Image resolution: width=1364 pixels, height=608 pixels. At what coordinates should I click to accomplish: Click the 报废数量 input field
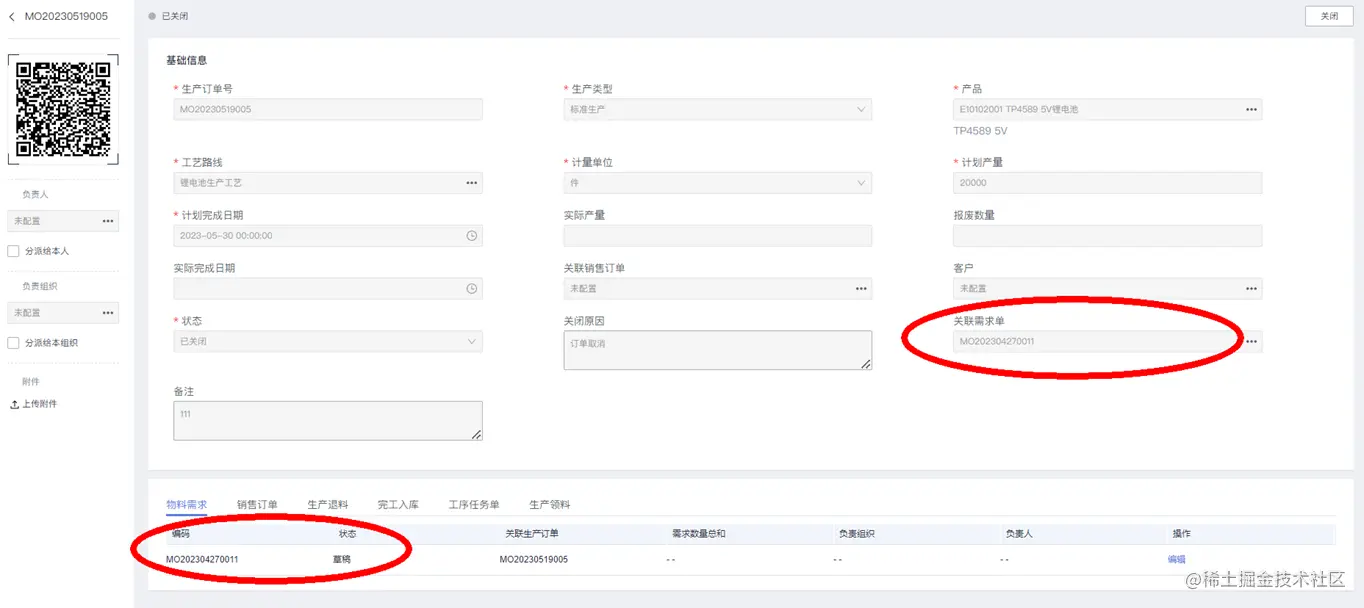(1107, 236)
